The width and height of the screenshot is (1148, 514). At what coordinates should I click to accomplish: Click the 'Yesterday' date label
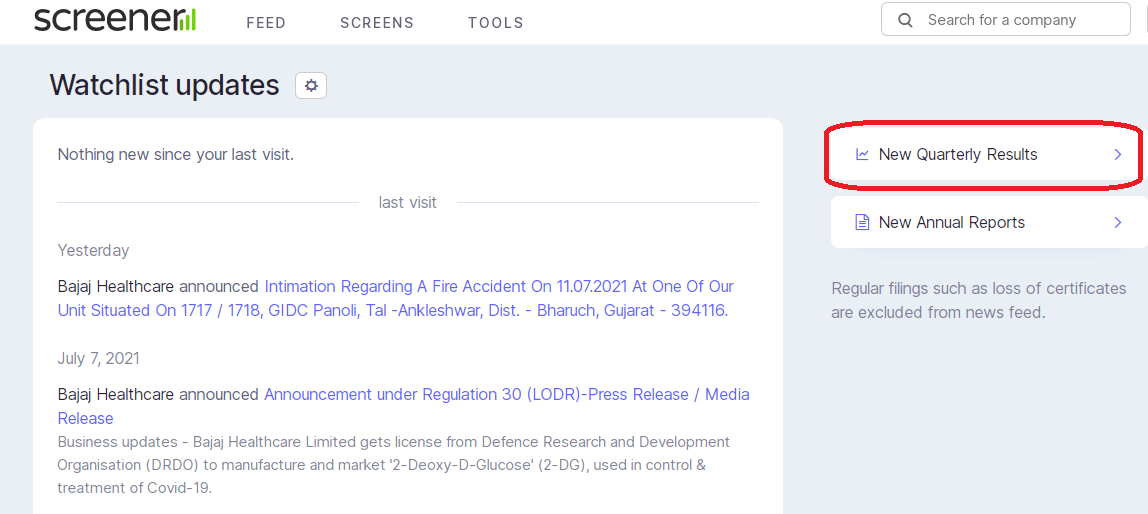point(93,250)
